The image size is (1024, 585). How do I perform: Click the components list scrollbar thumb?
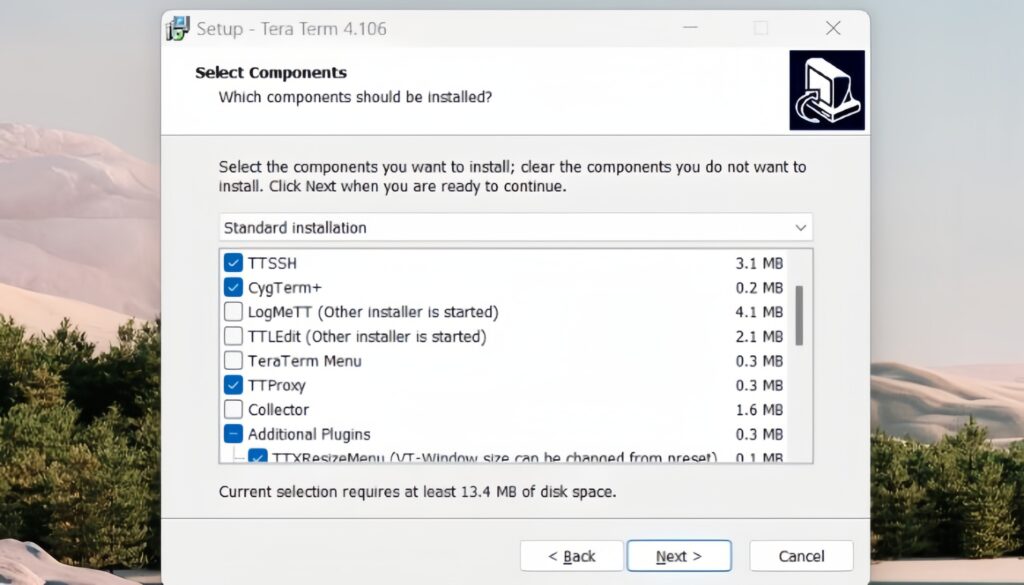point(799,315)
